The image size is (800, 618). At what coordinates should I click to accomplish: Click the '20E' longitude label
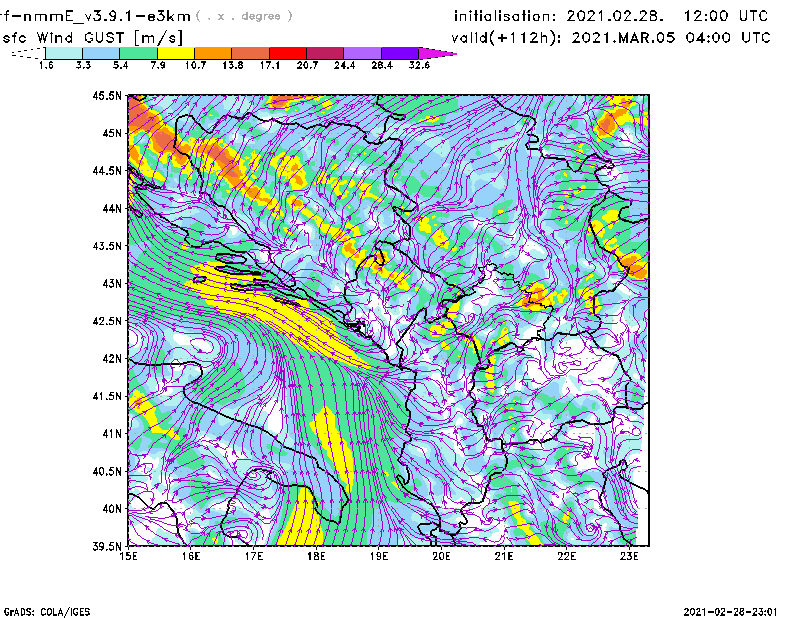pos(441,556)
